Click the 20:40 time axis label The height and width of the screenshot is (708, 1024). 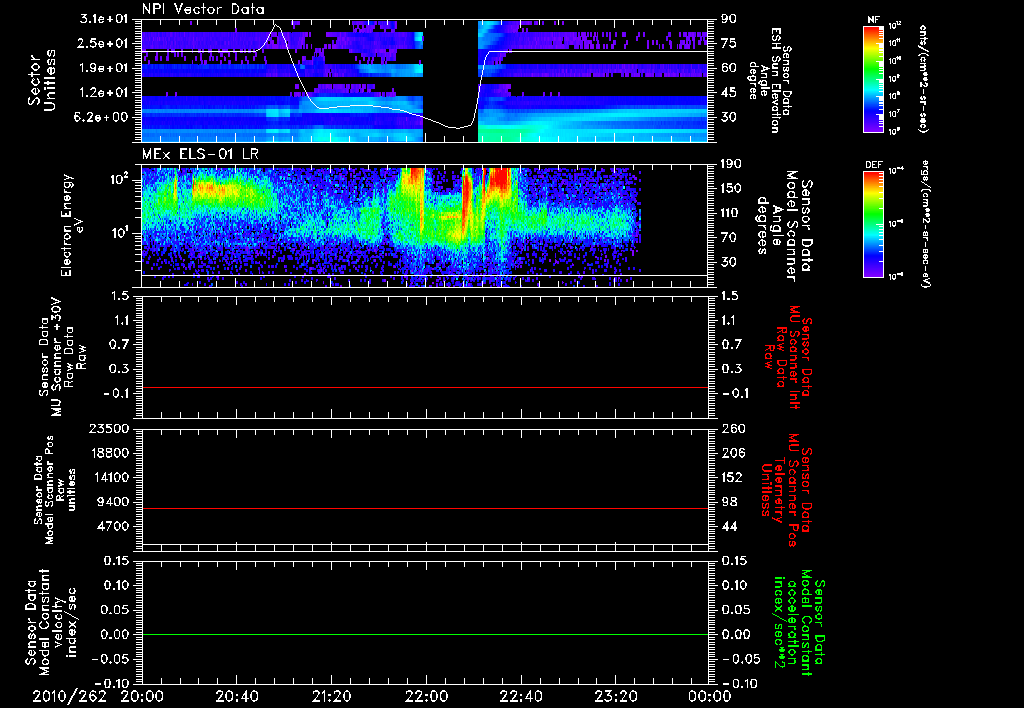tap(236, 696)
